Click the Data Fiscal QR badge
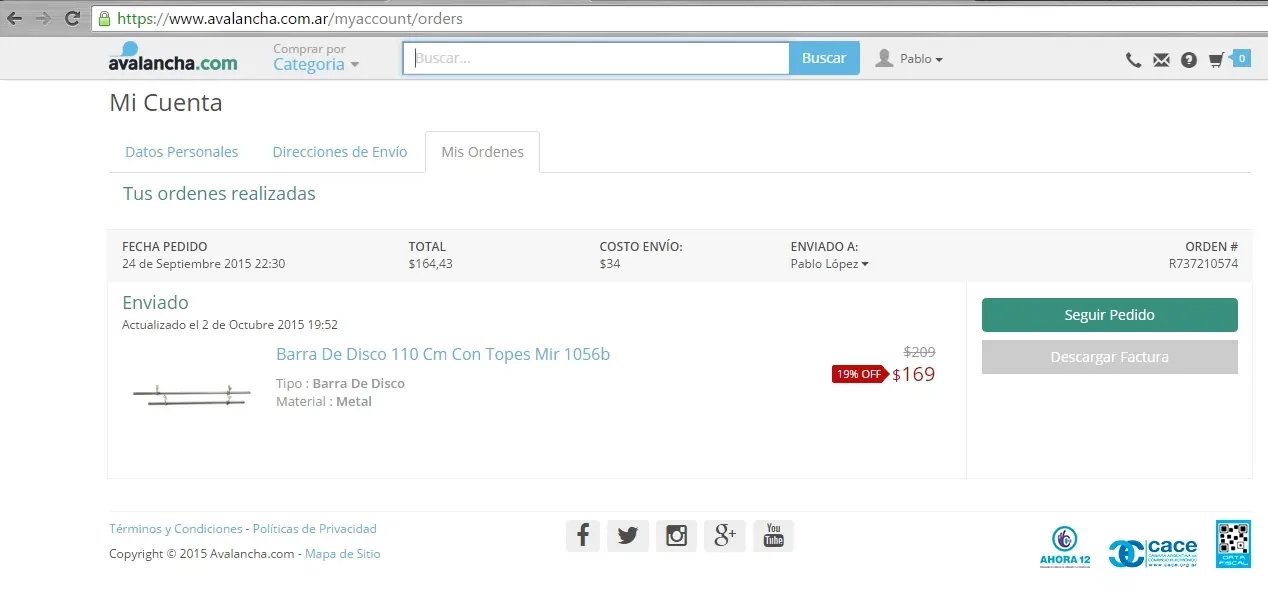 click(1233, 544)
